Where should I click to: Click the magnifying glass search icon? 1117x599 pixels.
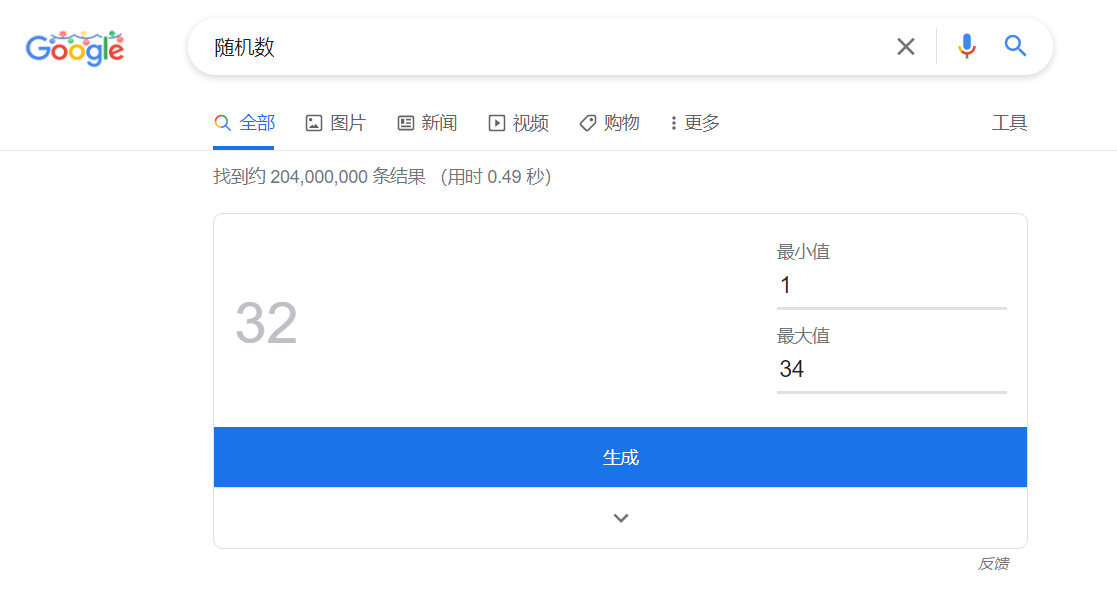tap(1015, 46)
